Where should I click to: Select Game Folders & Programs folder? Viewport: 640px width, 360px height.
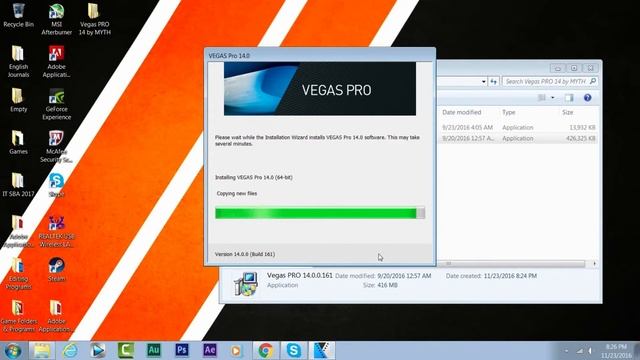[x=18, y=316]
